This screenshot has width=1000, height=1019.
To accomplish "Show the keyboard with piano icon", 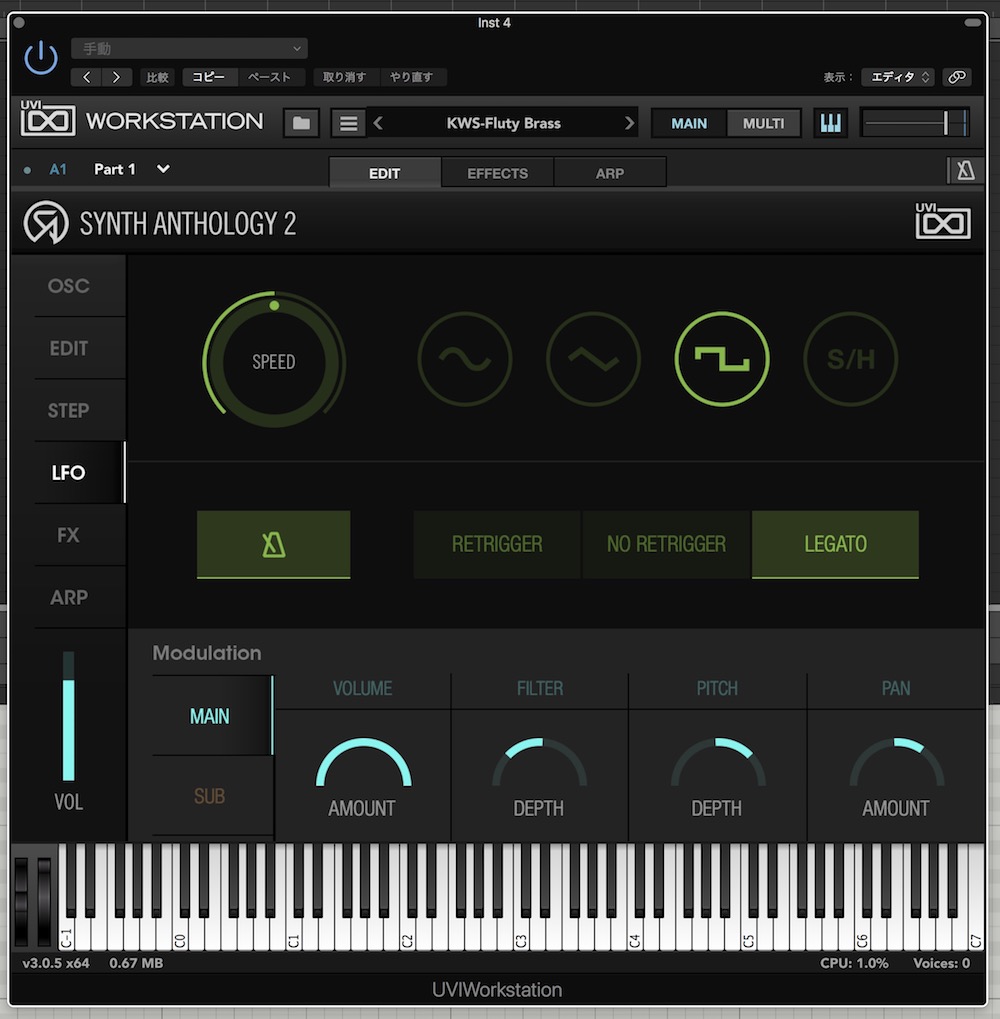I will click(831, 123).
